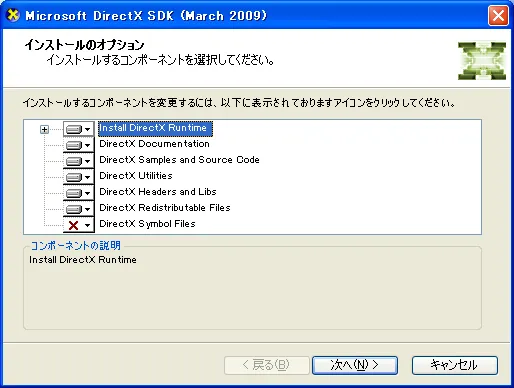Select DirectX Samples and Source Code row
The width and height of the screenshot is (514, 388).
[179, 160]
